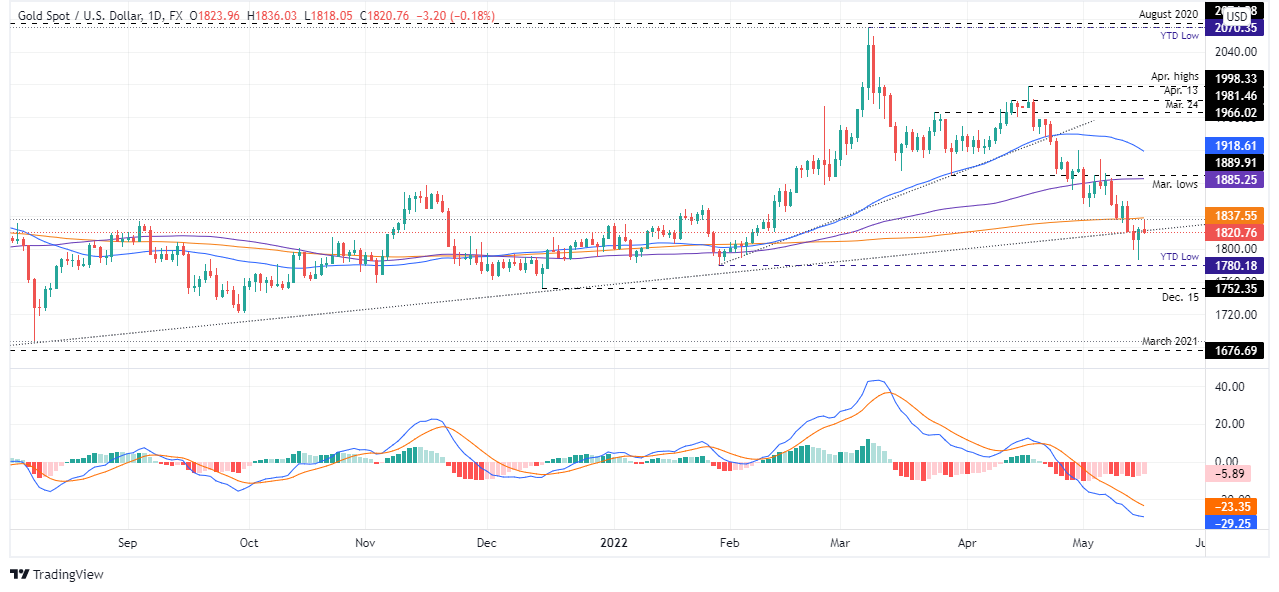This screenshot has width=1279, height=592.
Task: Click the TradingView logo
Action: click(x=57, y=575)
